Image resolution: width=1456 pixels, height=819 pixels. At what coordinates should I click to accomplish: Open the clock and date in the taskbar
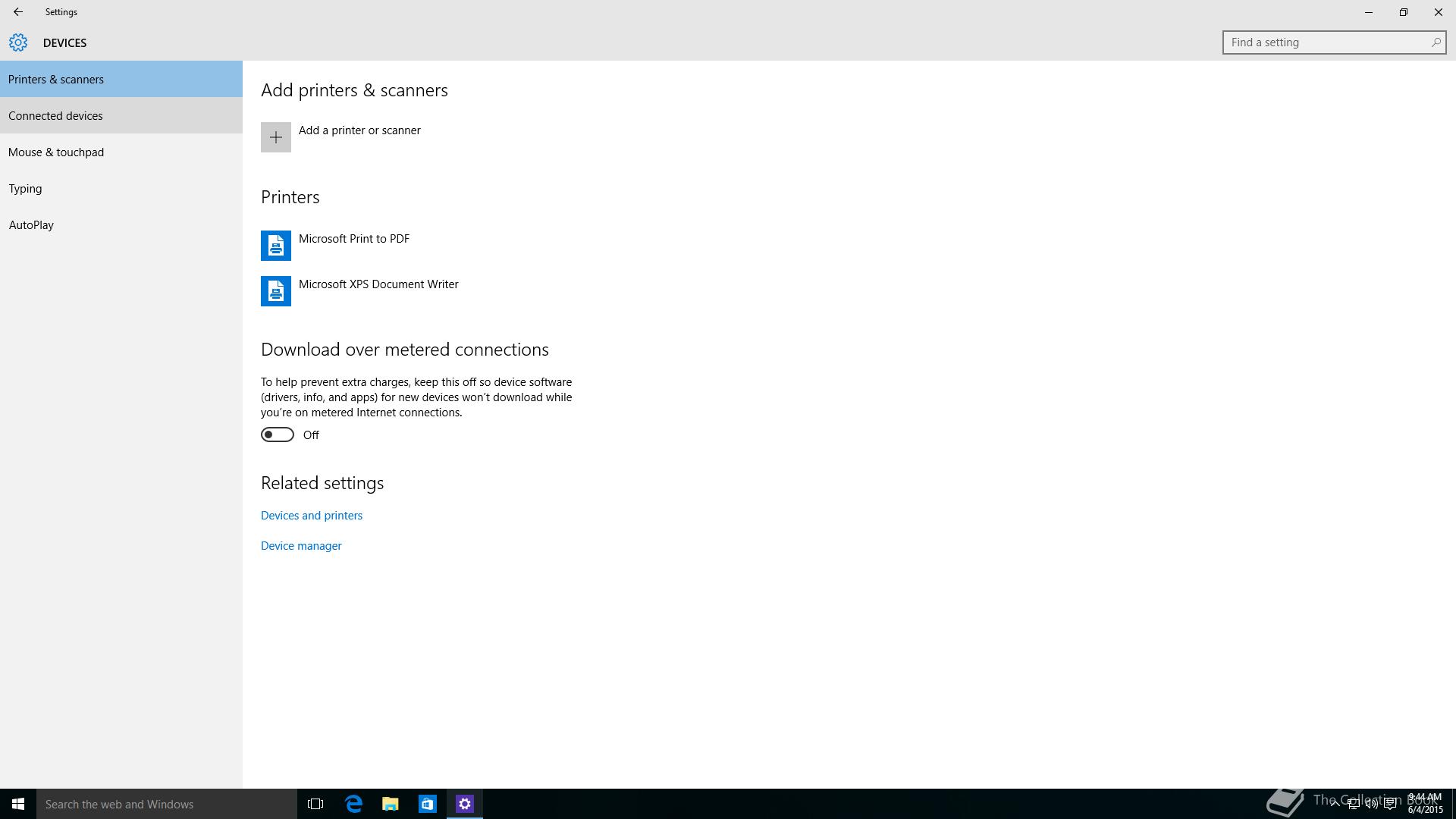point(1425,804)
